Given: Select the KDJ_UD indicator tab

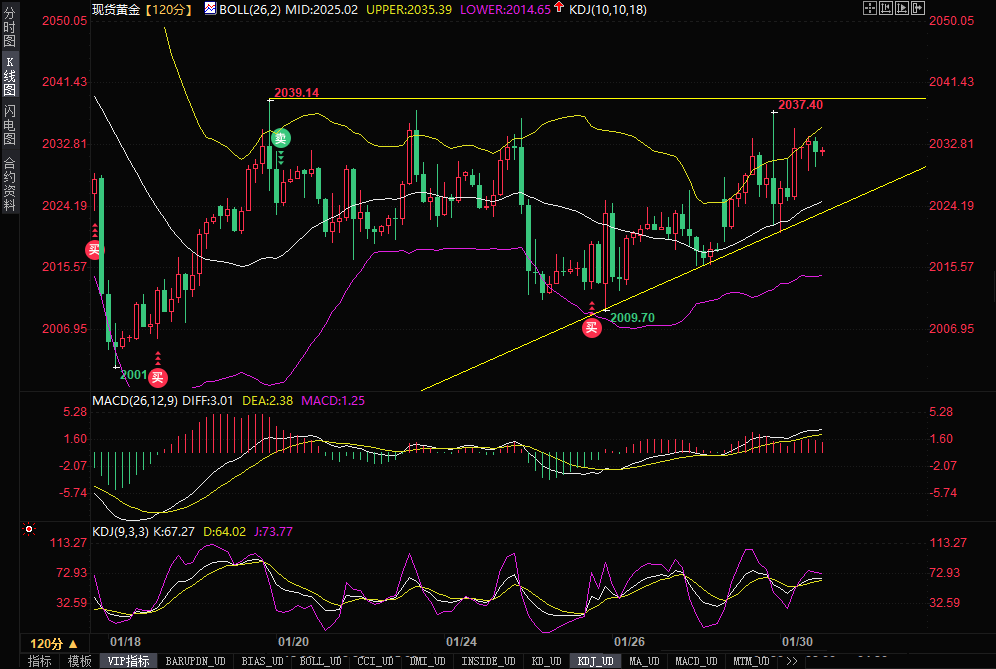Looking at the screenshot, I should (595, 661).
